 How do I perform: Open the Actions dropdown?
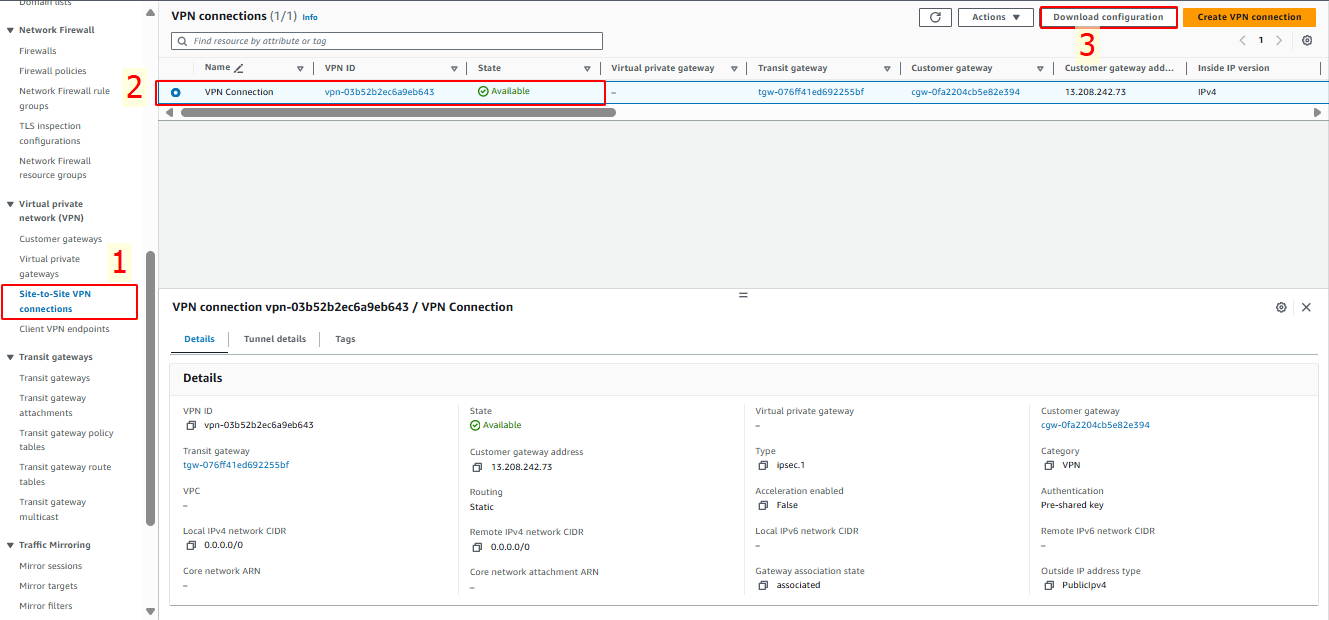(x=995, y=17)
